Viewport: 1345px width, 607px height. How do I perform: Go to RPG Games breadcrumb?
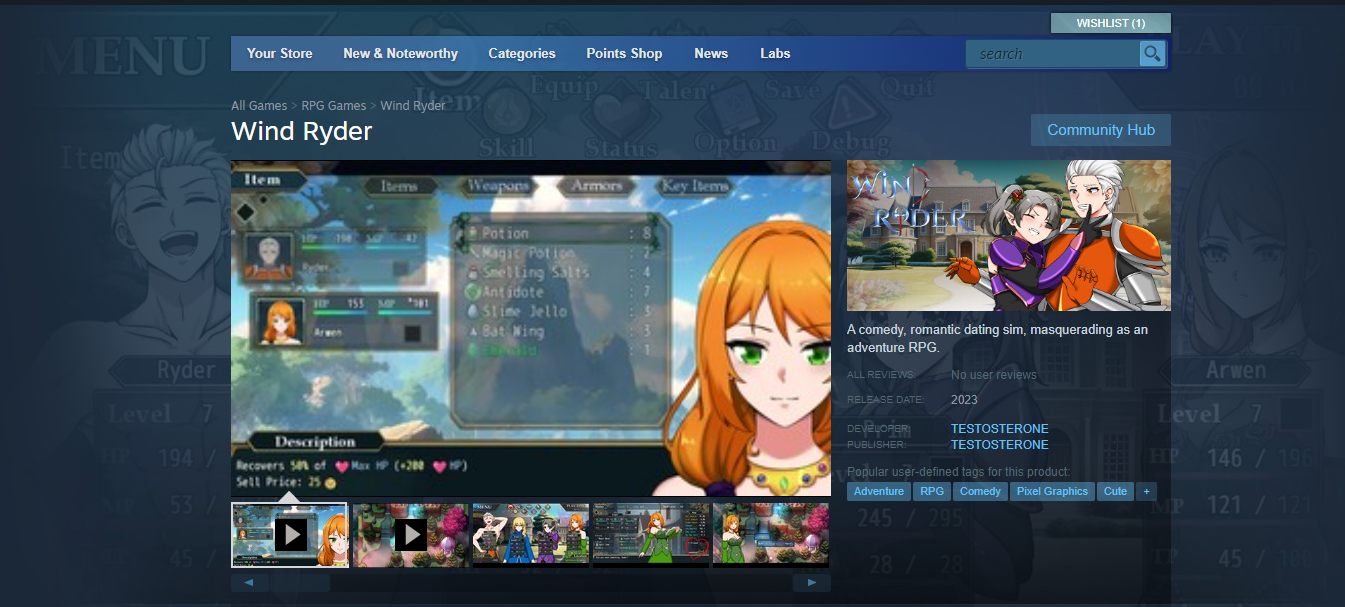point(333,105)
